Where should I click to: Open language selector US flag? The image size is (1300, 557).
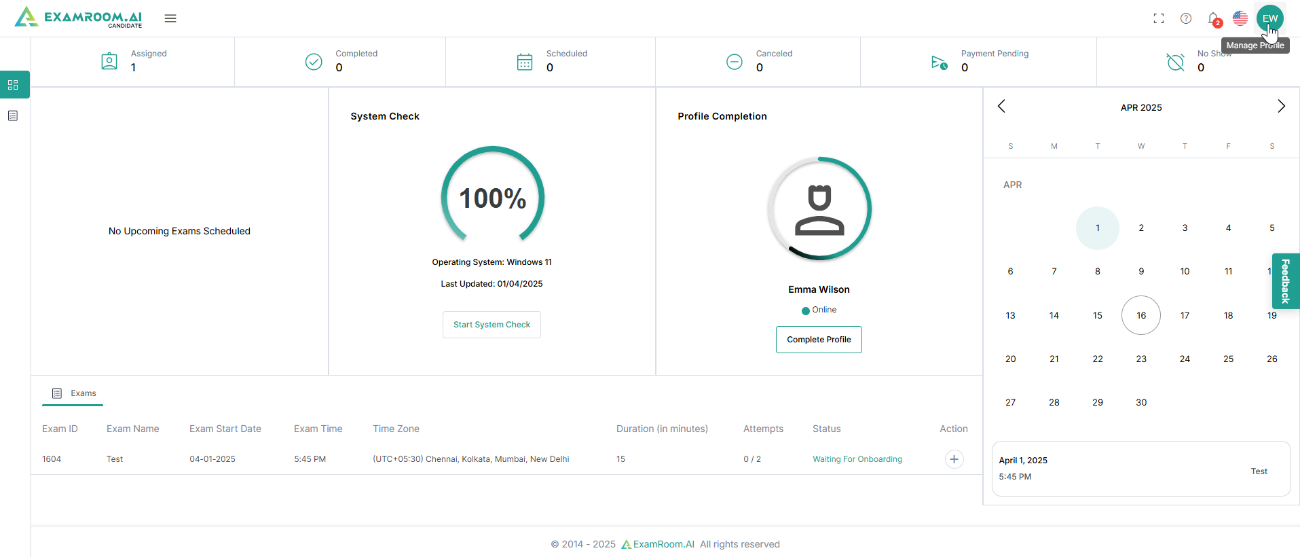pyautogui.click(x=1240, y=18)
